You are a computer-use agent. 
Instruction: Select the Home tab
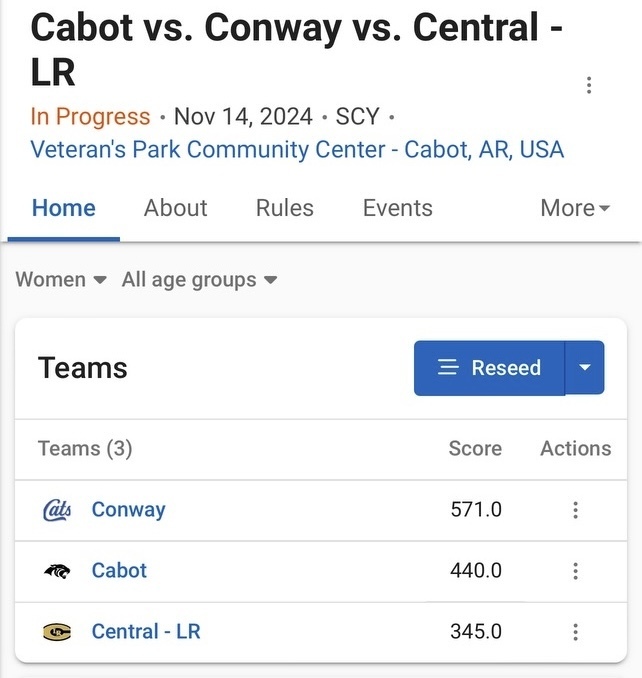64,208
